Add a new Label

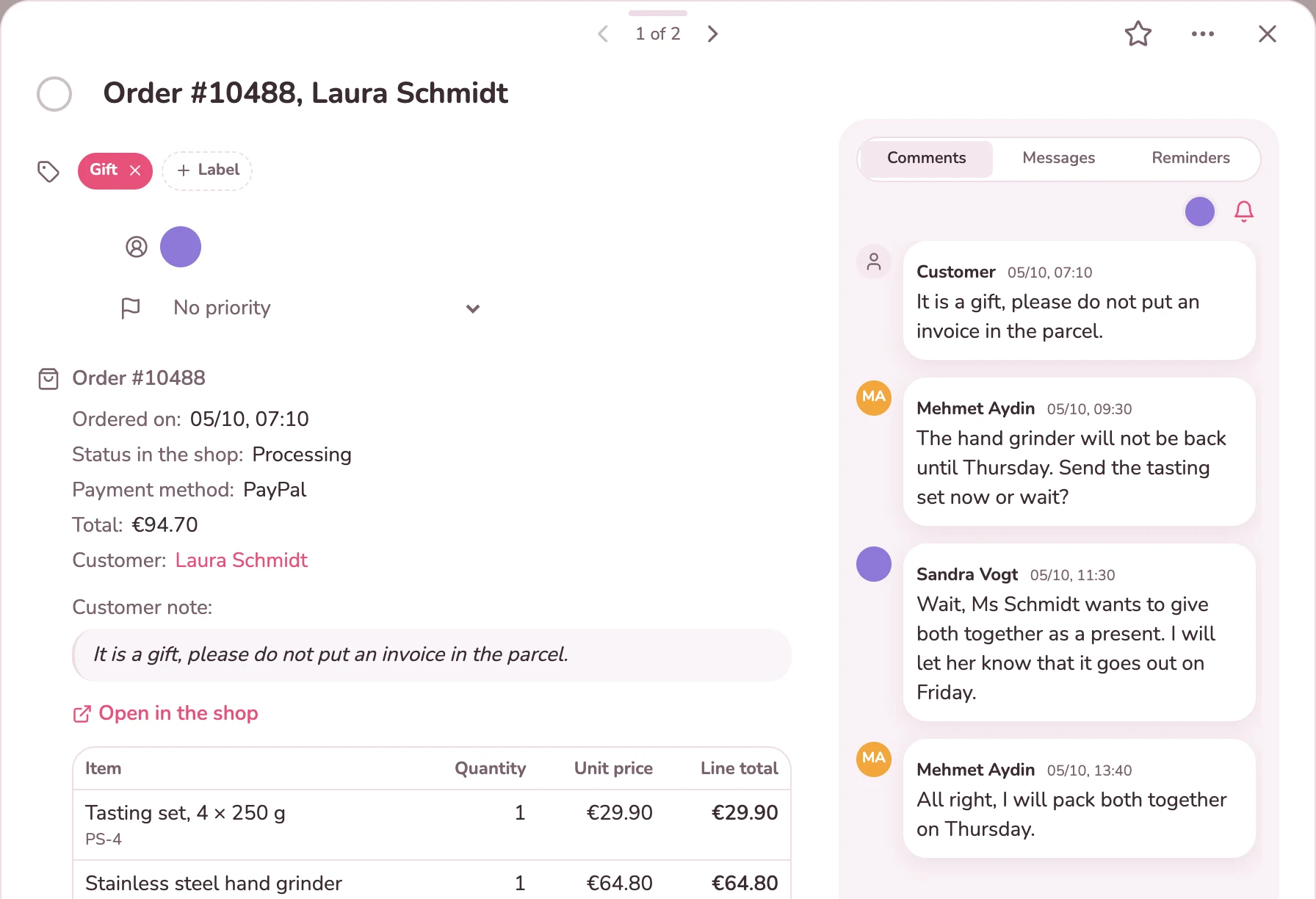[x=207, y=170]
